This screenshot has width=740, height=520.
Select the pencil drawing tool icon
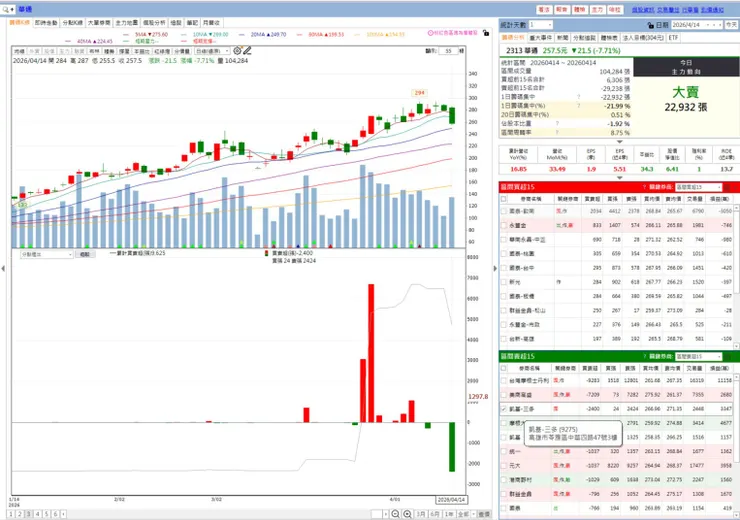tap(247, 50)
